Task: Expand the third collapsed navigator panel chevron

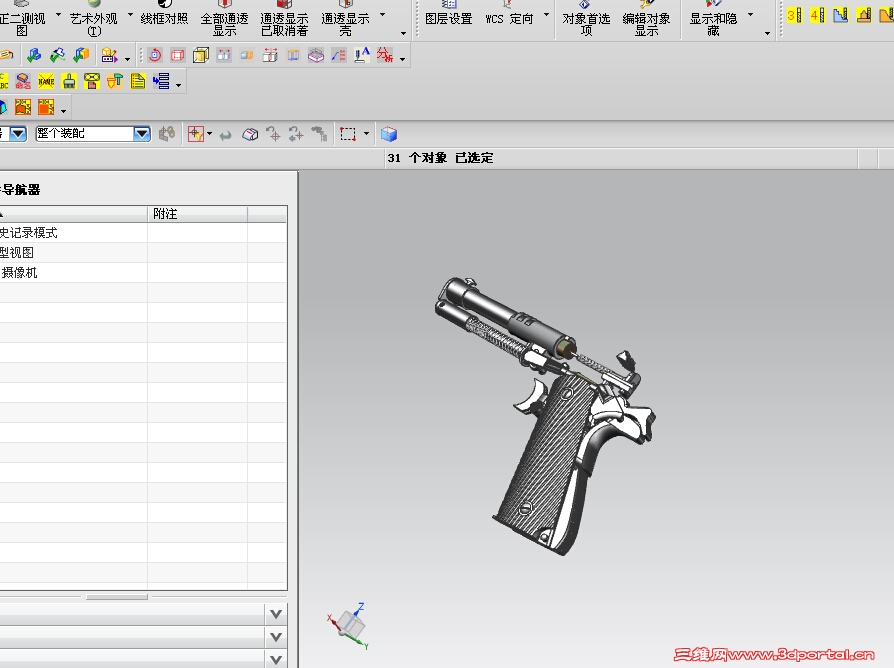Action: point(276,659)
